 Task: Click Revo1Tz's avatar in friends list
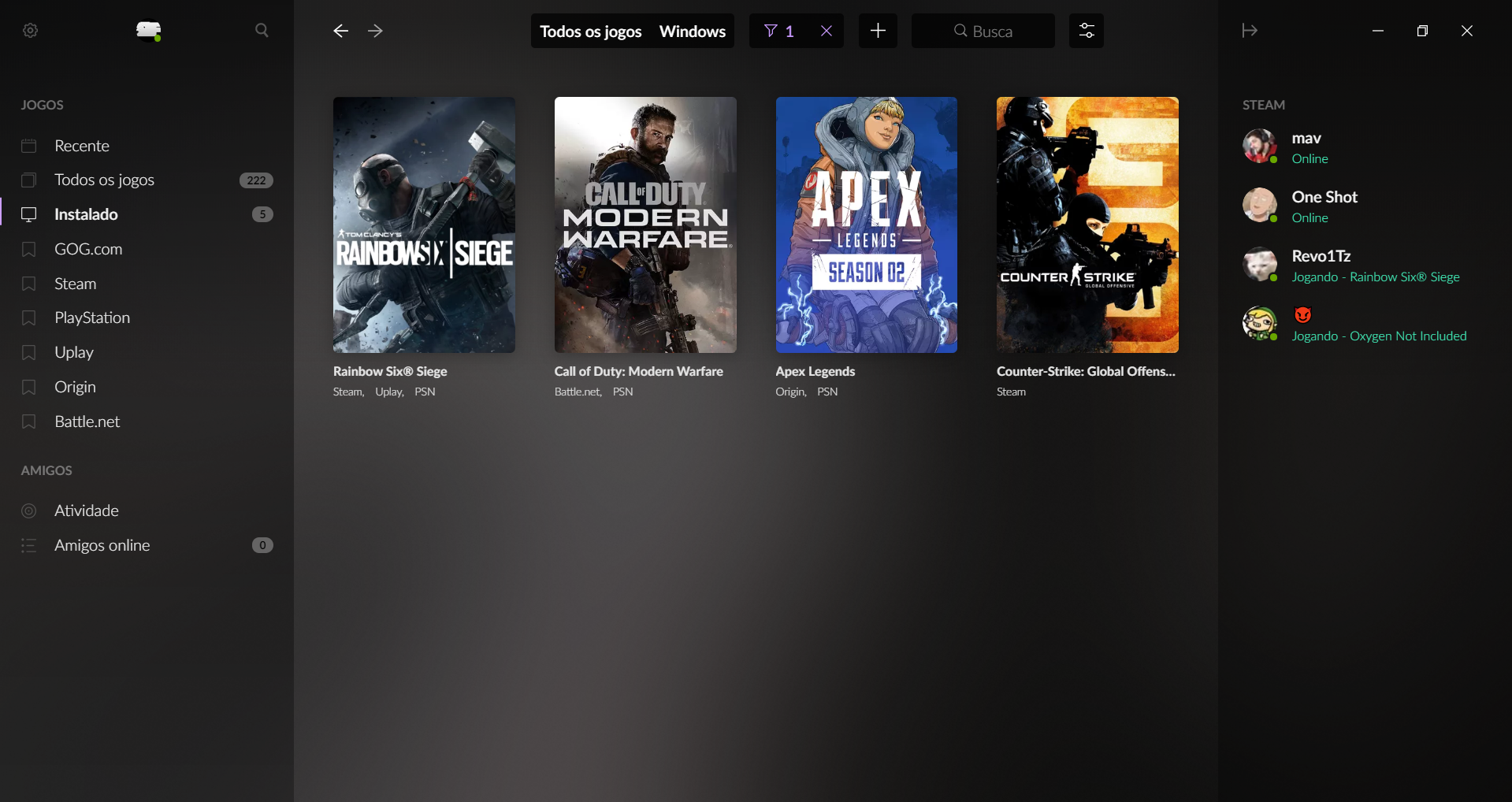[1260, 265]
